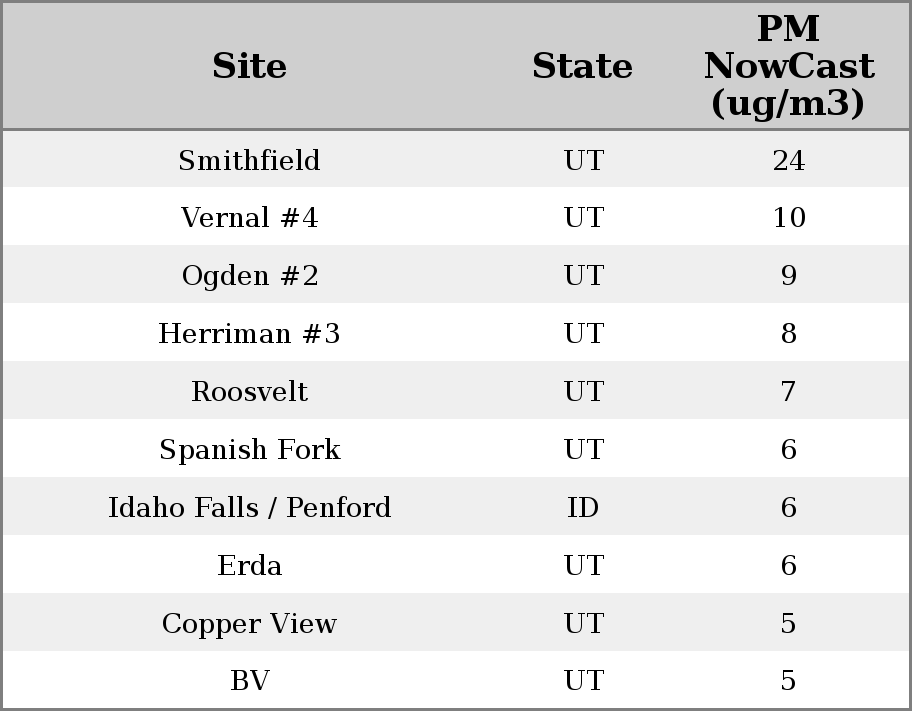
Task: Click Smithfield's NowCast value 24
Action: pos(788,160)
